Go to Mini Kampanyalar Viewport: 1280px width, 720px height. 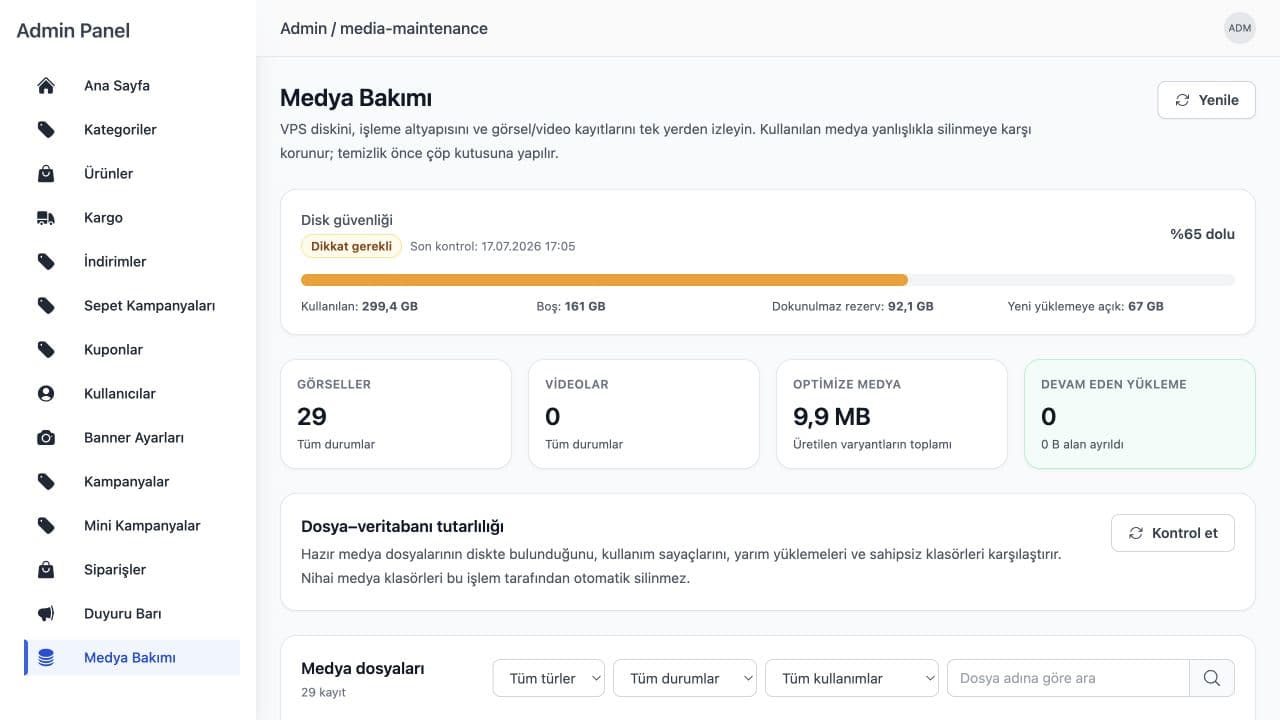[x=132, y=526]
